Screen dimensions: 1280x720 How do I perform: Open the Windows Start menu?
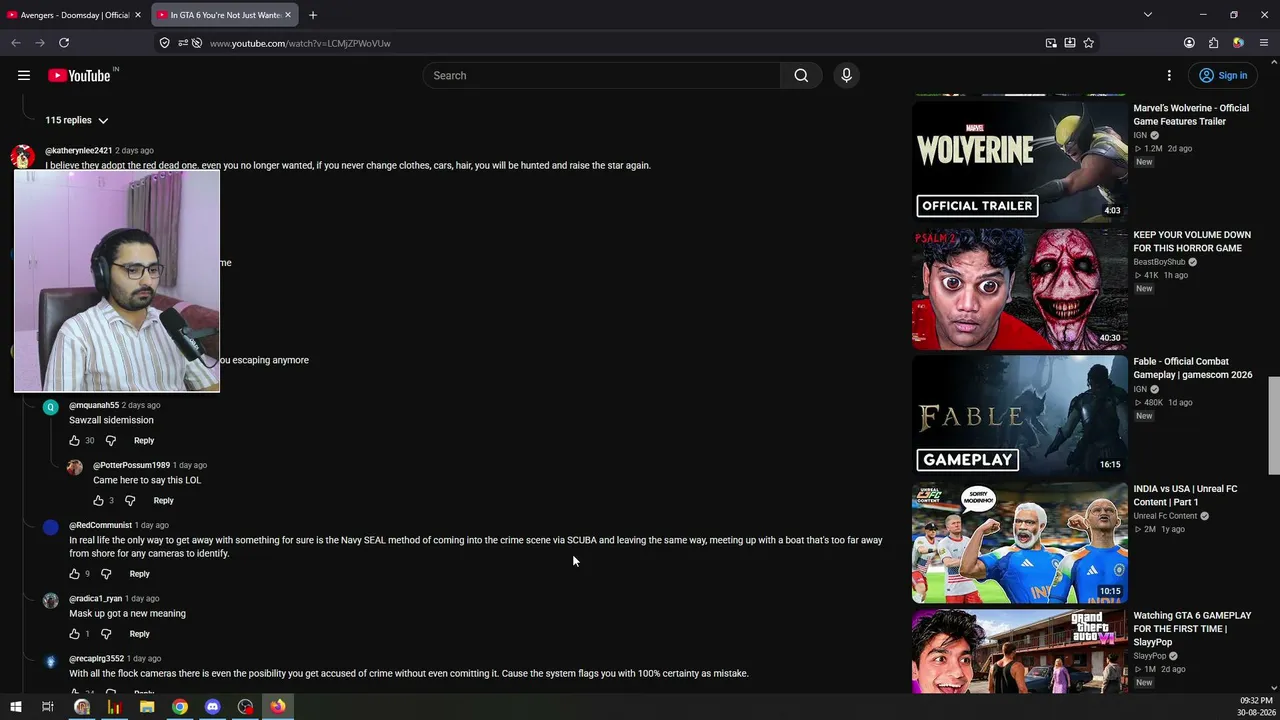[x=15, y=707]
